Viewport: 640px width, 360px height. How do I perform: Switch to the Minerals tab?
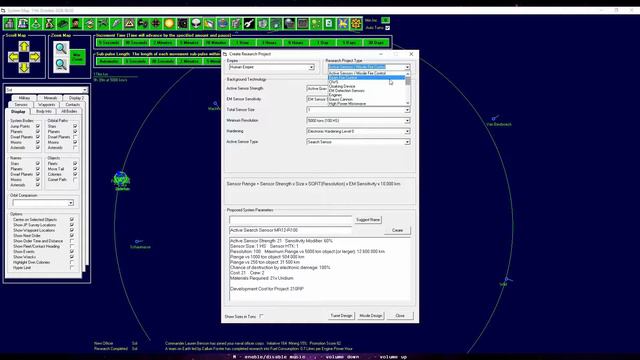50,98
